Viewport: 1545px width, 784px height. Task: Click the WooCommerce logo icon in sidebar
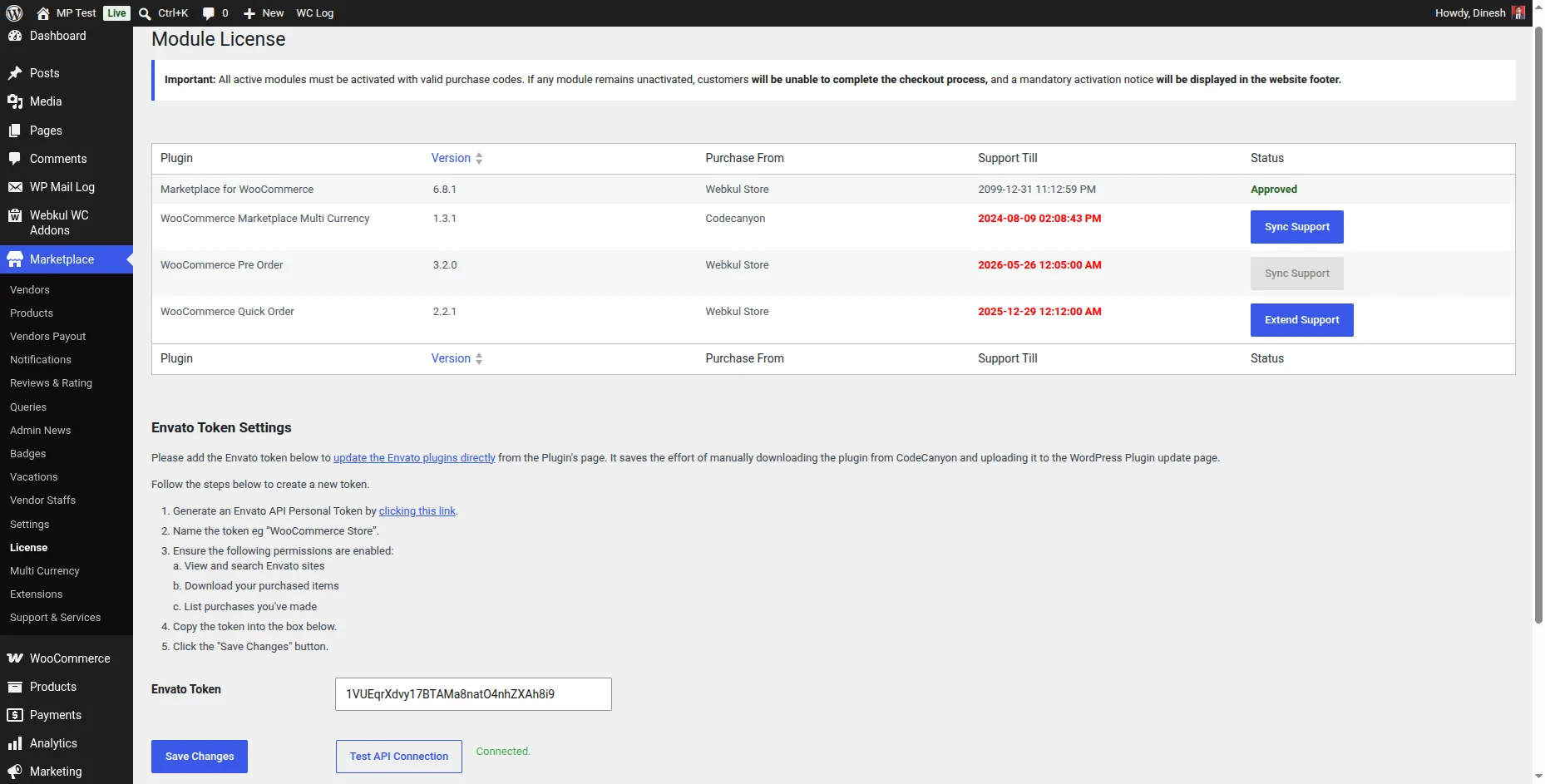pyautogui.click(x=15, y=658)
